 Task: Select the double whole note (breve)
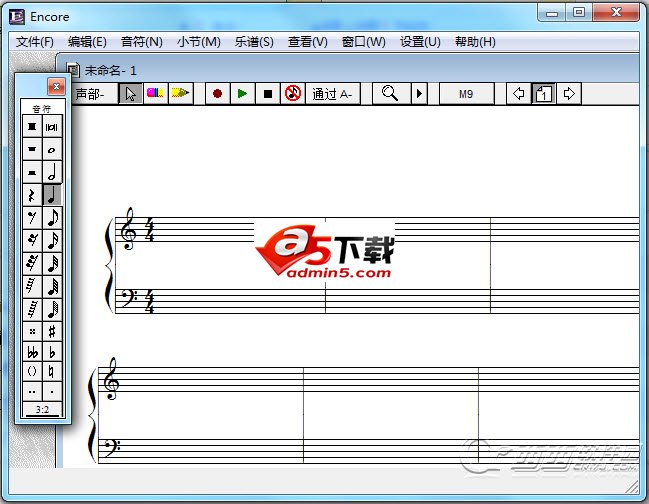(x=52, y=127)
